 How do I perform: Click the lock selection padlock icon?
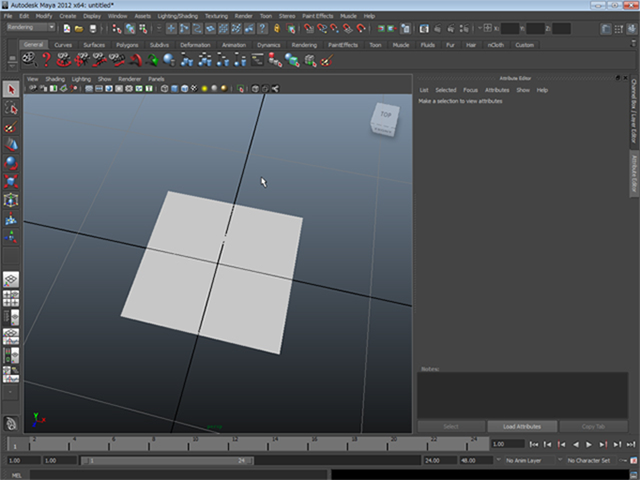pyautogui.click(x=277, y=29)
